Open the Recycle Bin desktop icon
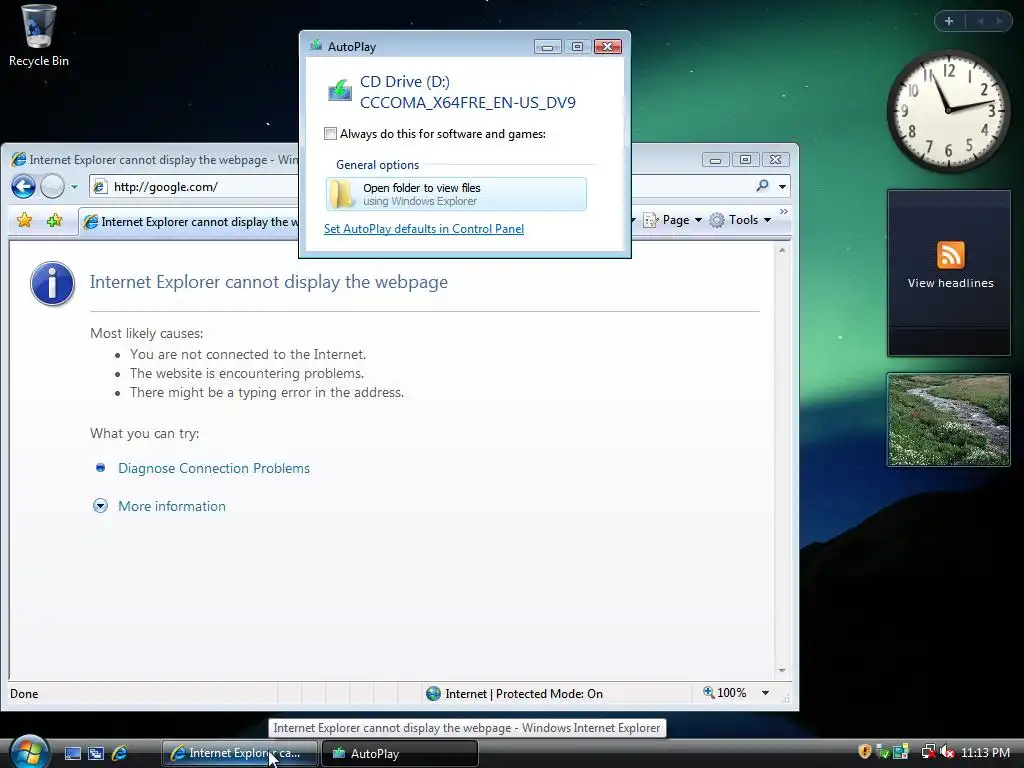The image size is (1024, 768). [x=39, y=36]
